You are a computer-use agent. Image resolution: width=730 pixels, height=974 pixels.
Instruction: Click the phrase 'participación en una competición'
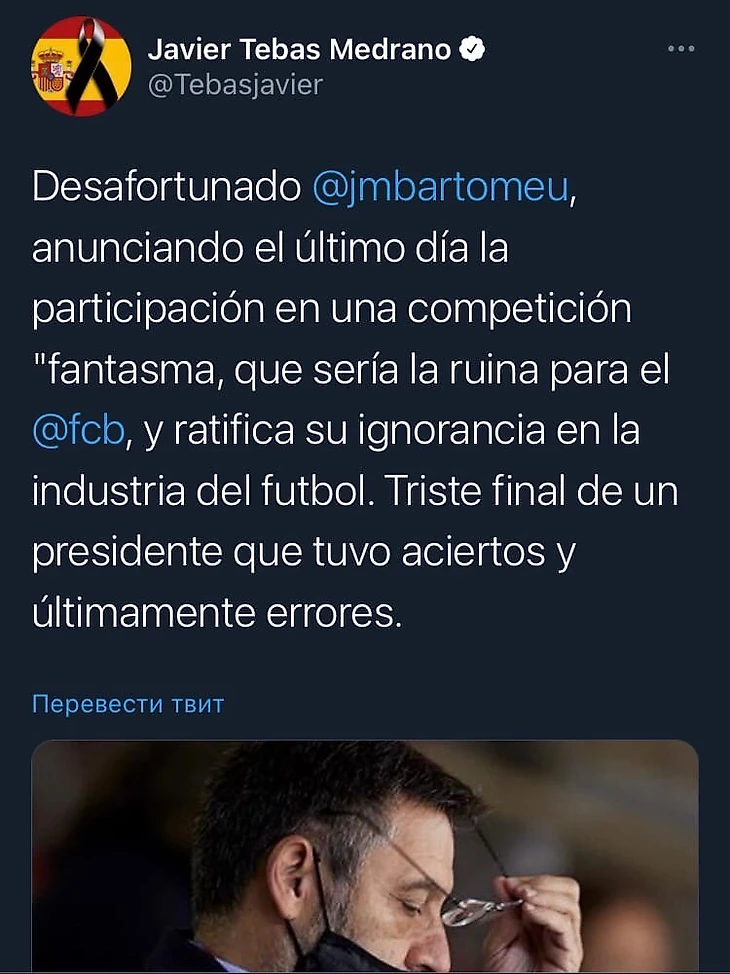click(x=332, y=309)
